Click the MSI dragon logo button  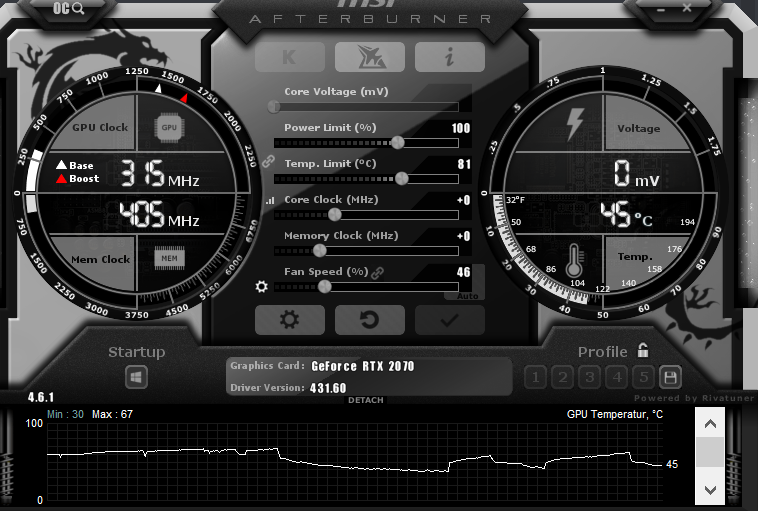tap(370, 57)
